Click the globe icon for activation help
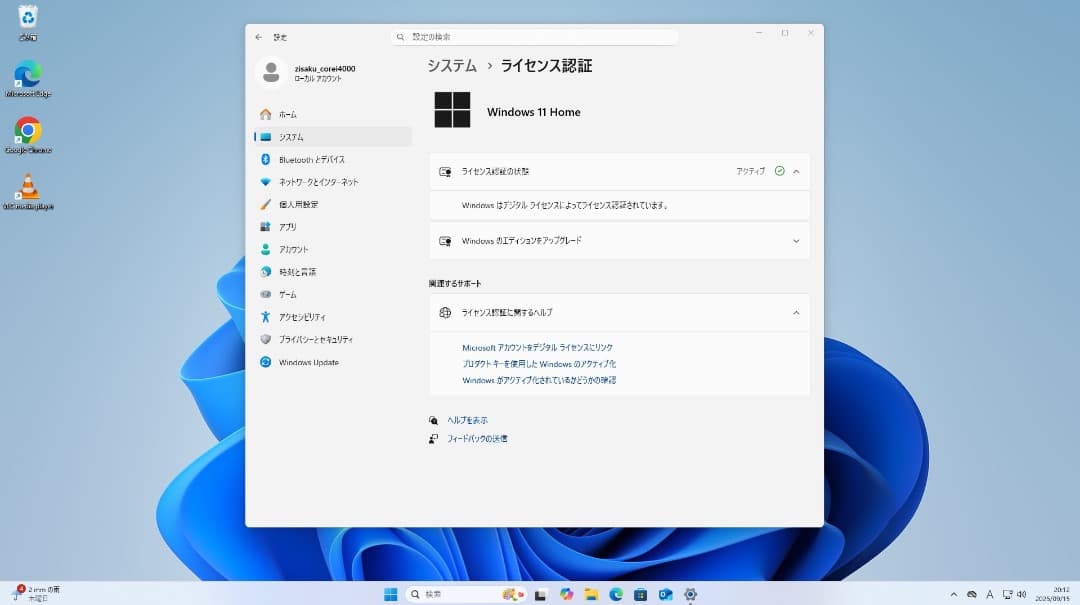This screenshot has height=605, width=1080. point(445,313)
